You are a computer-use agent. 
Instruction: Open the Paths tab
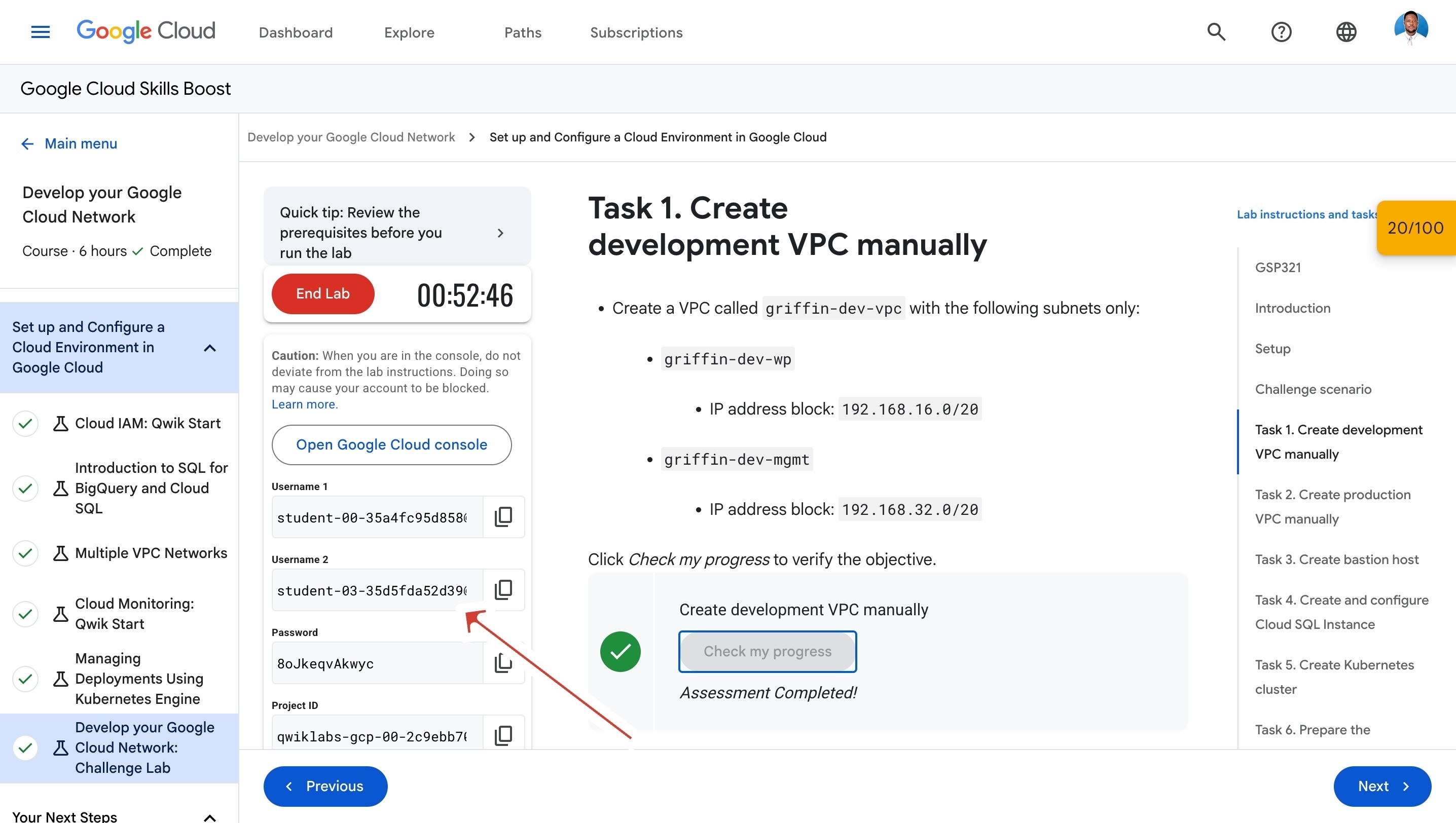tap(523, 32)
